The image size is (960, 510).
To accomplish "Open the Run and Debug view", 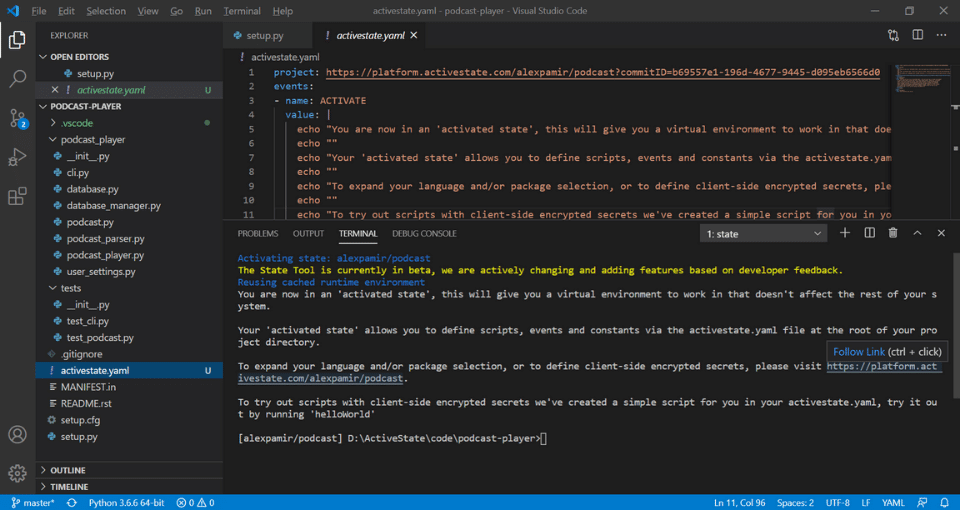I will coord(17,157).
